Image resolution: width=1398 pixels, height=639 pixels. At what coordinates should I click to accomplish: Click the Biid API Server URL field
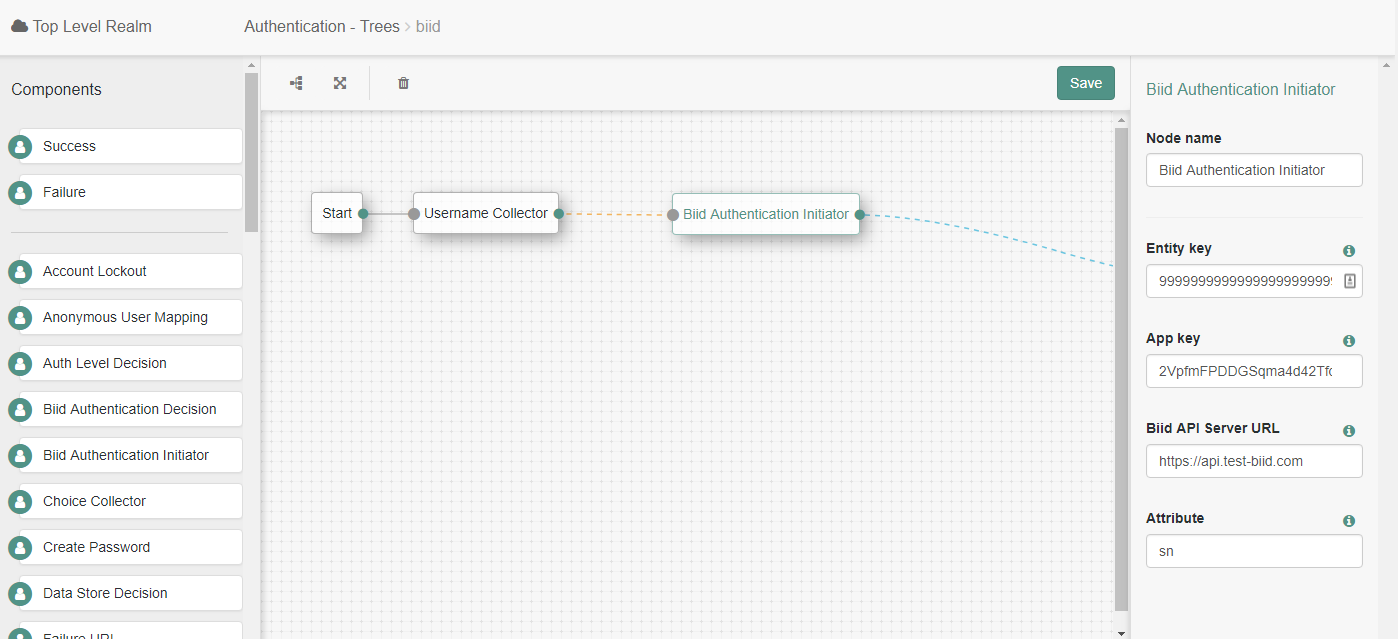tap(1254, 461)
